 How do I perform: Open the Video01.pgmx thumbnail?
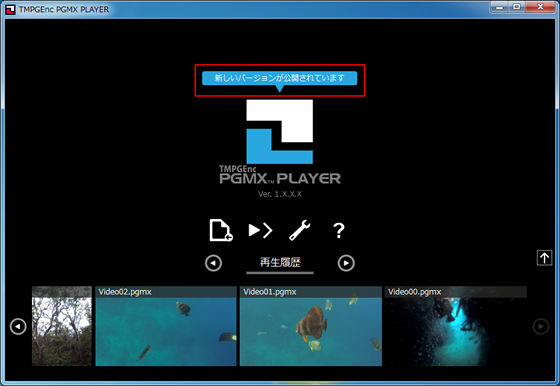(x=311, y=326)
